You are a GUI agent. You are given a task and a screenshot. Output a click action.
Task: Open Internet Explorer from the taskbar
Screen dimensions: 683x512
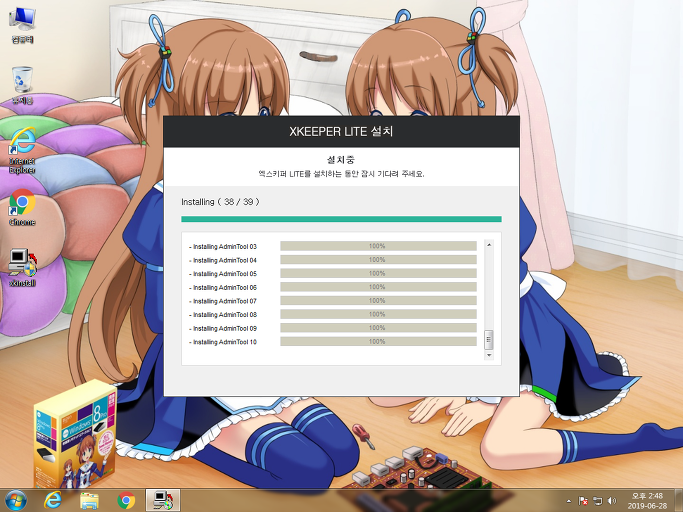pos(53,500)
